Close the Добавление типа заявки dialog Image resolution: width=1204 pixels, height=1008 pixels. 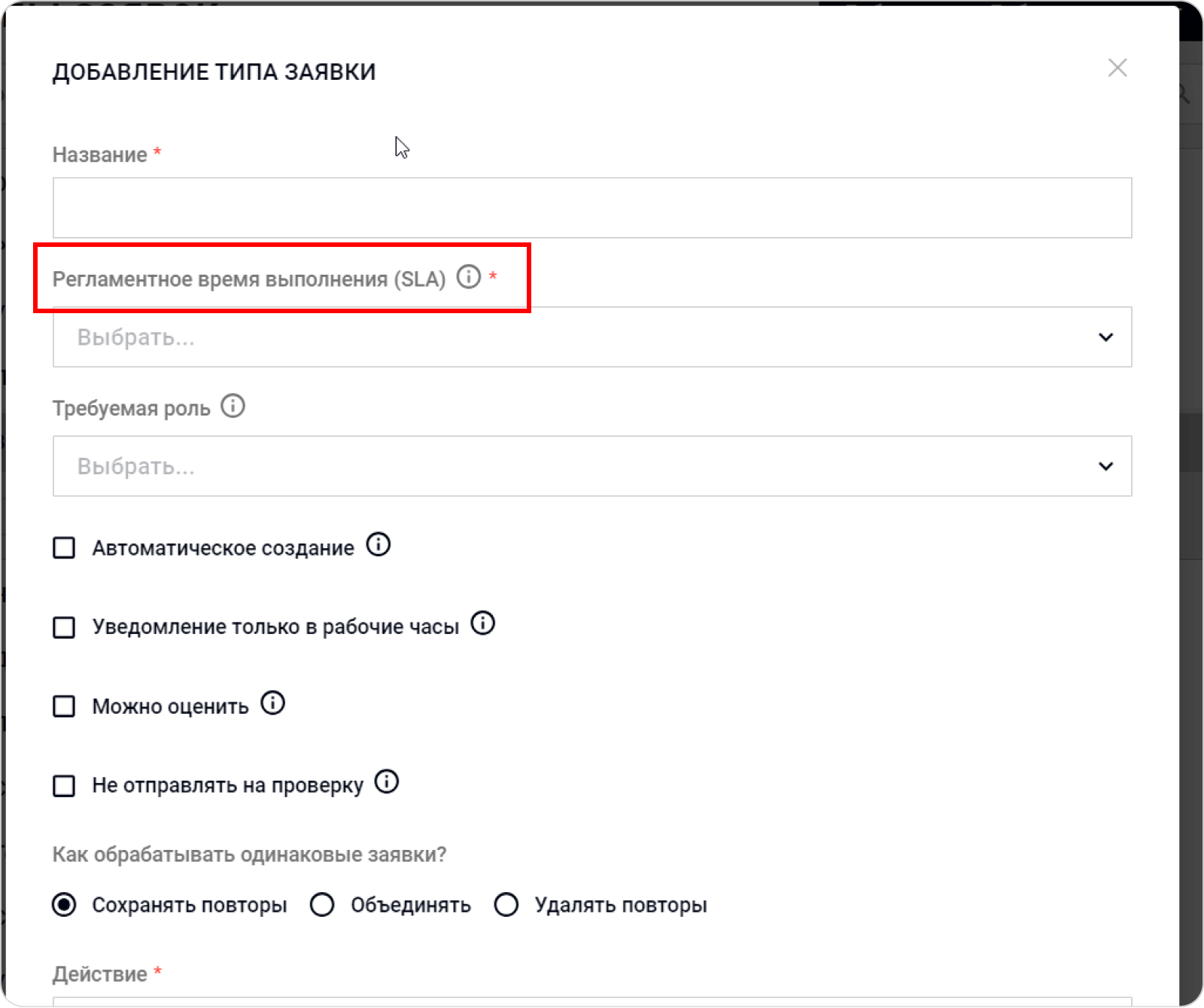1117,69
